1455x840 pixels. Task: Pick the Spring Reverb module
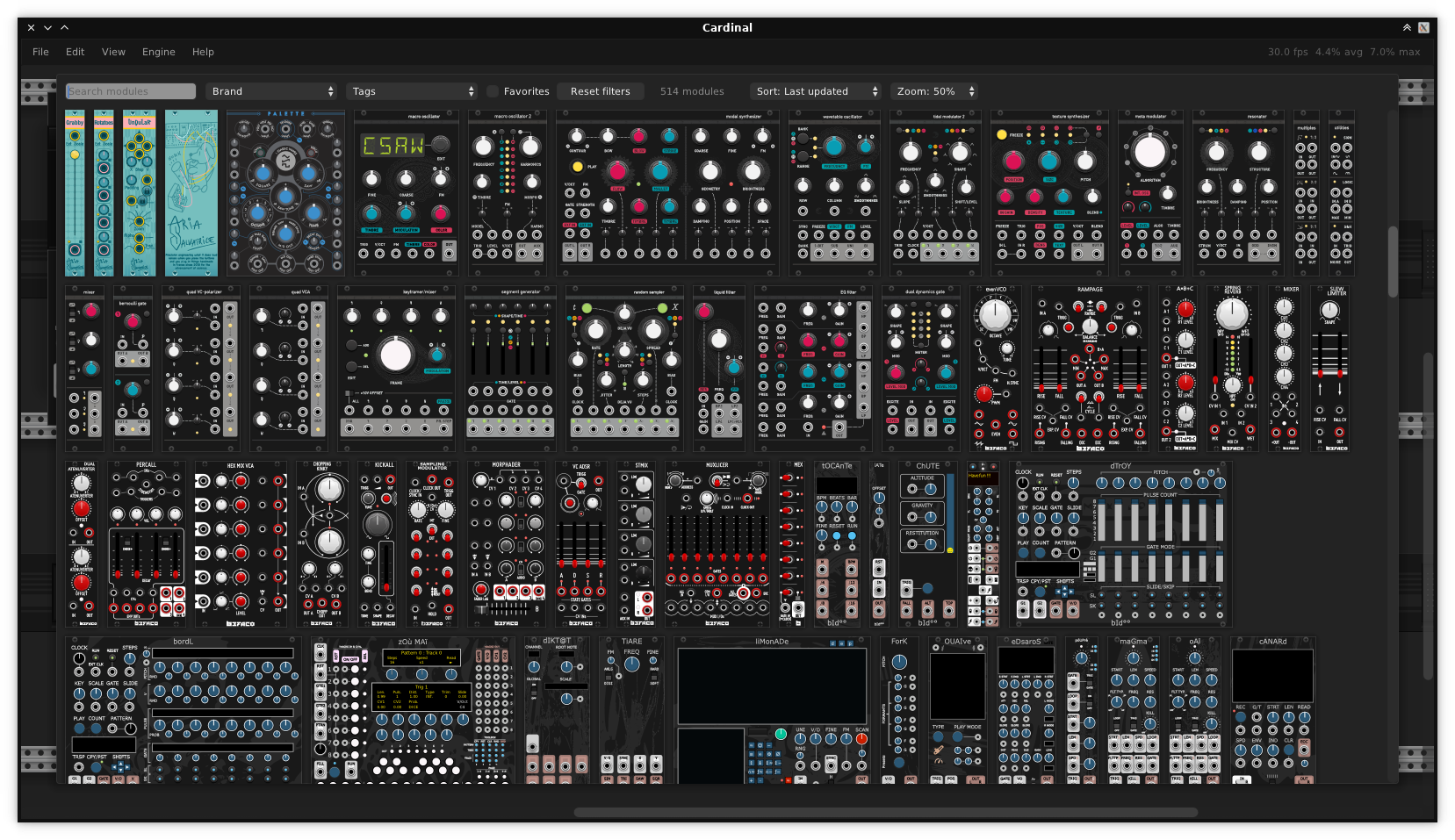point(1232,369)
